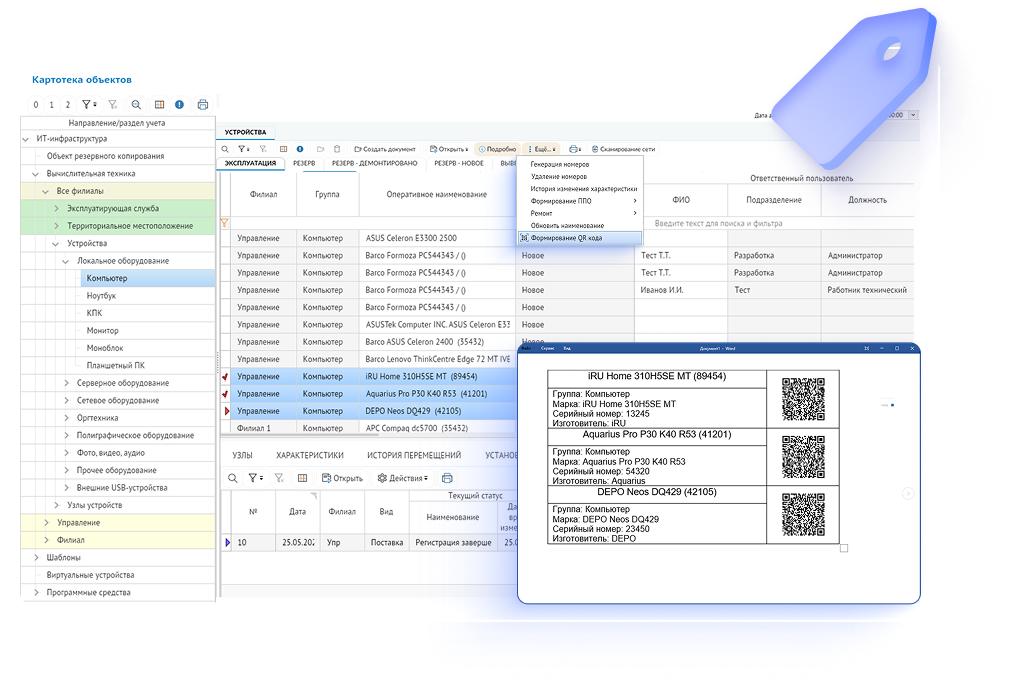
Task: Click tree level 0 button in Картотека toolbar
Action: tap(35, 104)
